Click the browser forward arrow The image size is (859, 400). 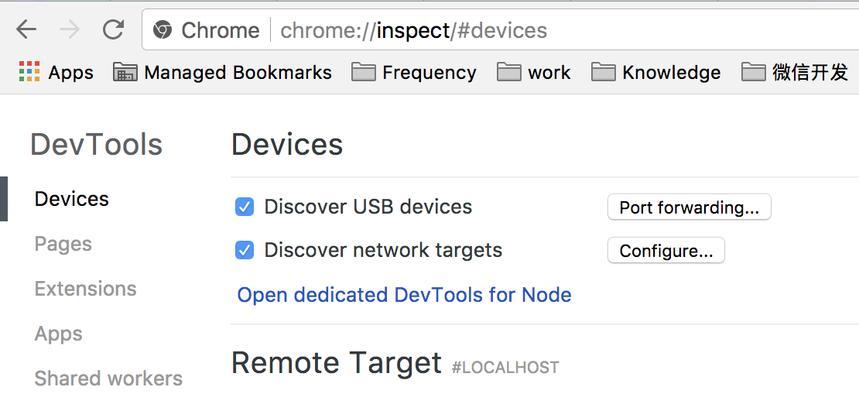point(70,30)
